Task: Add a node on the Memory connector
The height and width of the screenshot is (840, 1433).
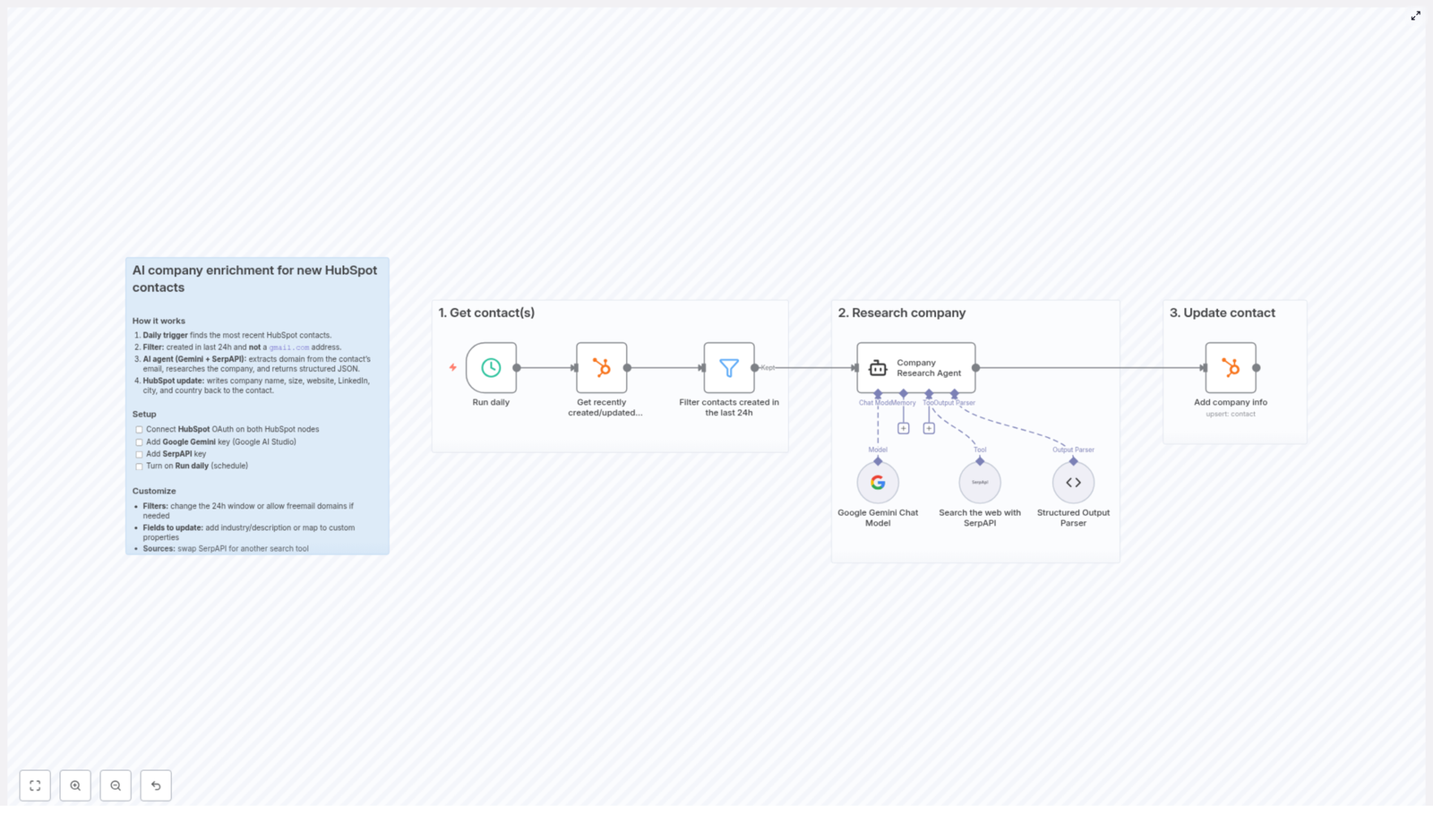Action: [x=904, y=427]
